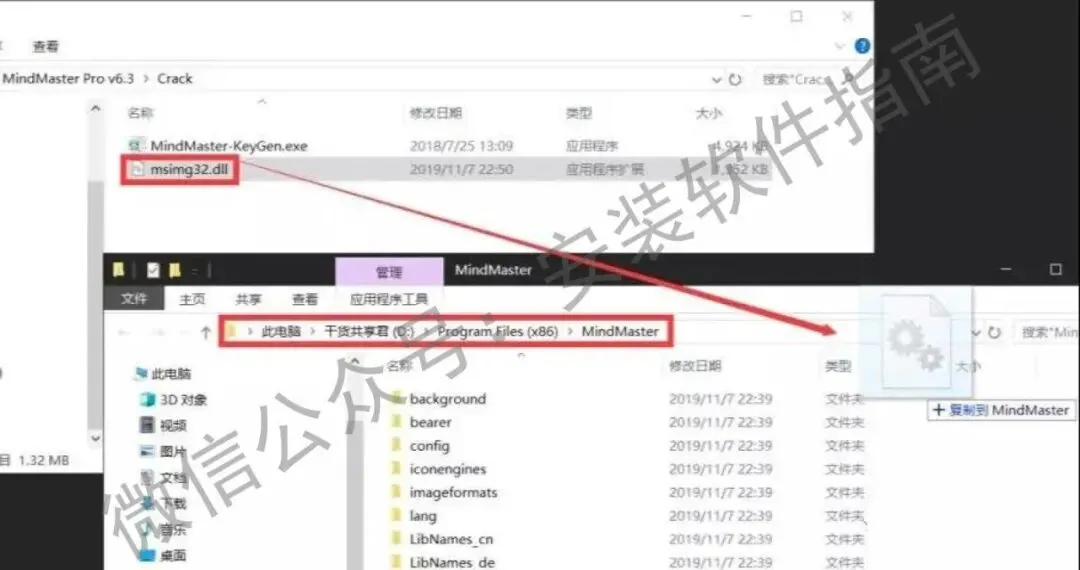Click the 3D 对象 cube icon
Image resolution: width=1080 pixels, height=570 pixels.
pyautogui.click(x=147, y=399)
